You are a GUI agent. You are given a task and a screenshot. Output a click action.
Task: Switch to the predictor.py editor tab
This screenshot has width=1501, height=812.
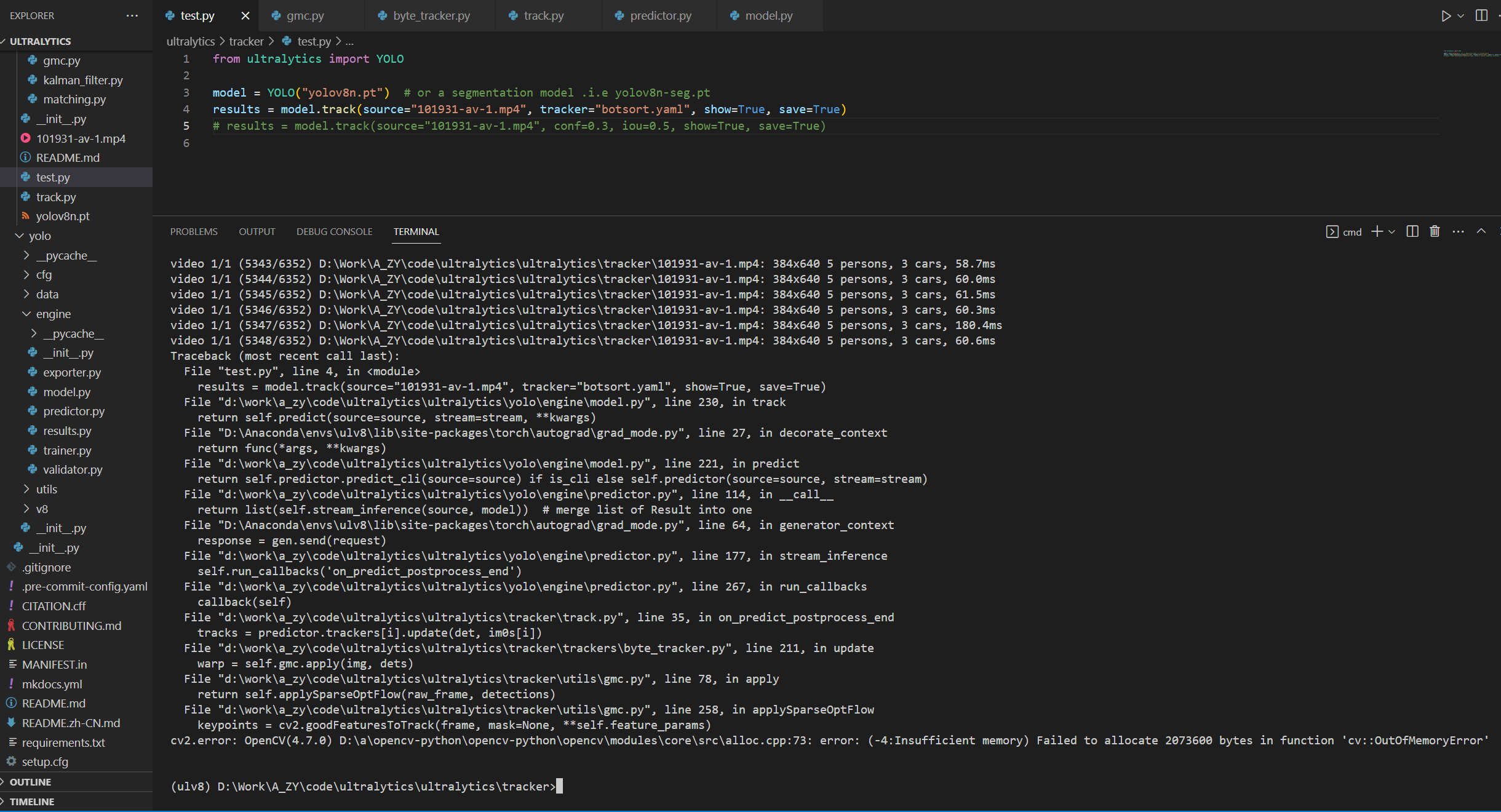pos(659,15)
